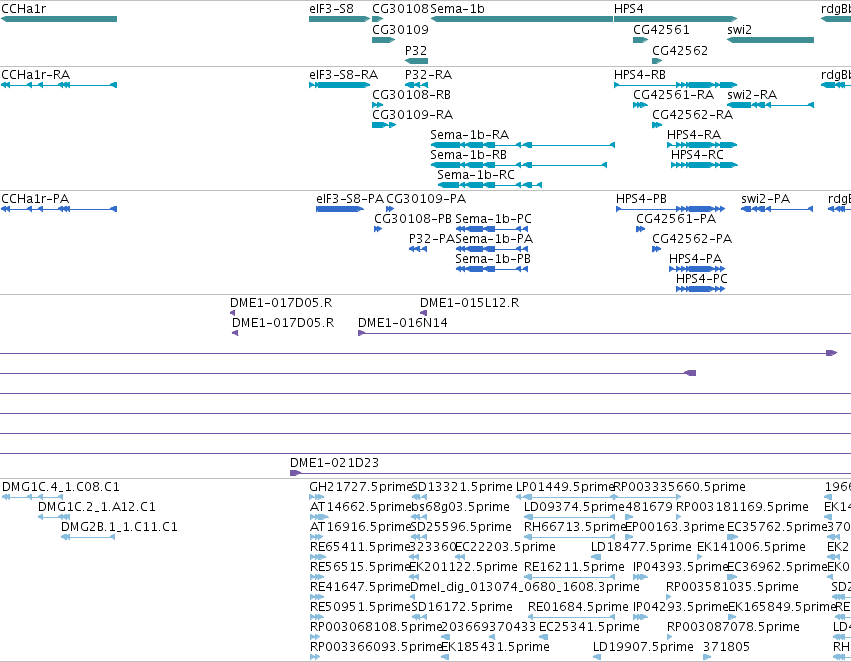Open the CCHa1r-PA protein label
851x662 pixels.
[35, 199]
